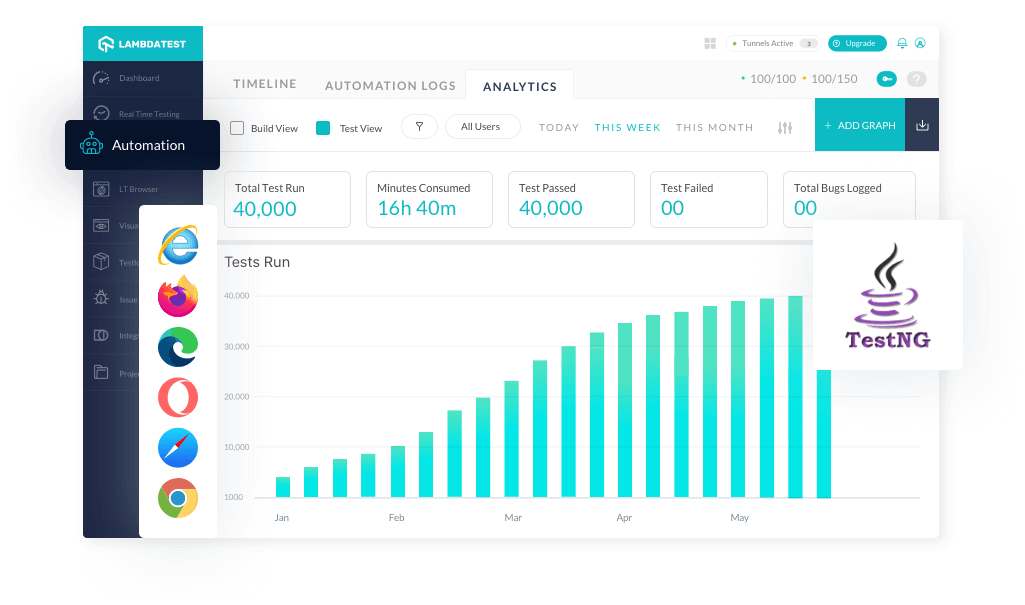
Task: Expand the Tunnels Active indicator
Action: pyautogui.click(x=773, y=43)
